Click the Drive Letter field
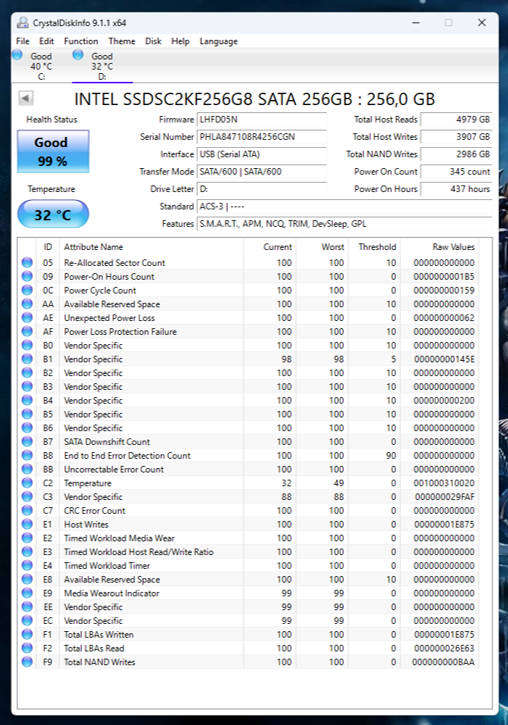 click(x=262, y=189)
